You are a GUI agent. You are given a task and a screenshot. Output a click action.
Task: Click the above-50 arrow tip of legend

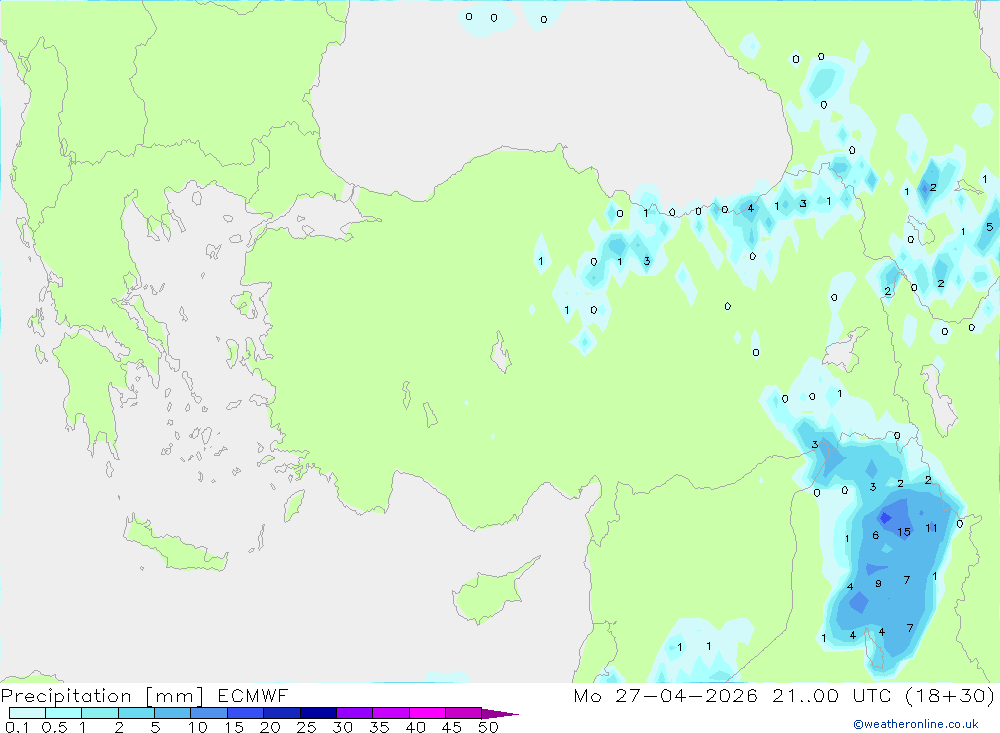[x=499, y=714]
